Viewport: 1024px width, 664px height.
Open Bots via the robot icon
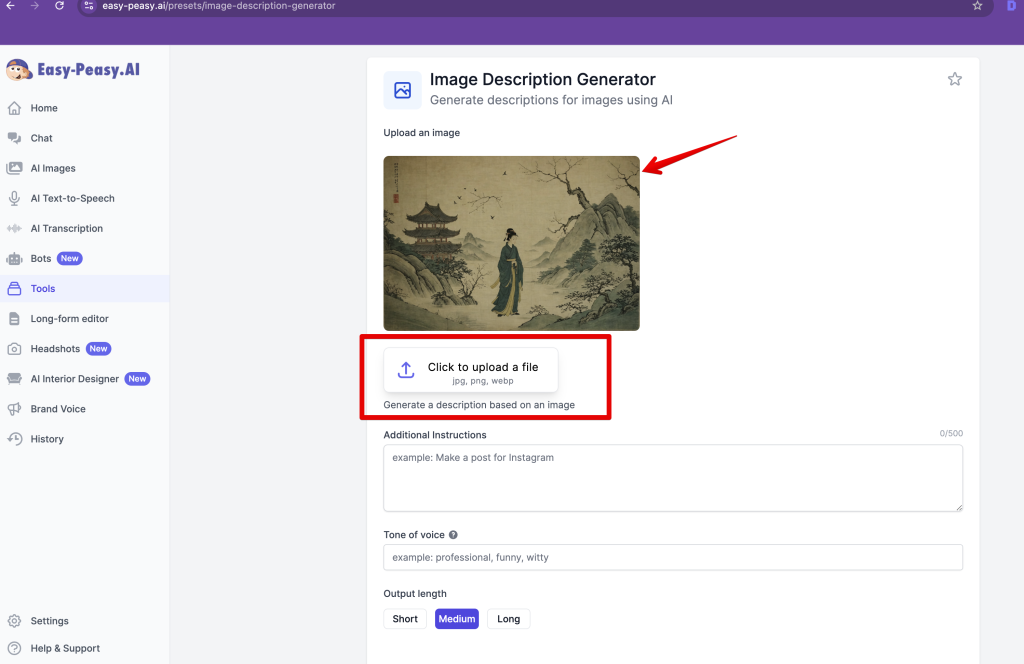pos(14,258)
